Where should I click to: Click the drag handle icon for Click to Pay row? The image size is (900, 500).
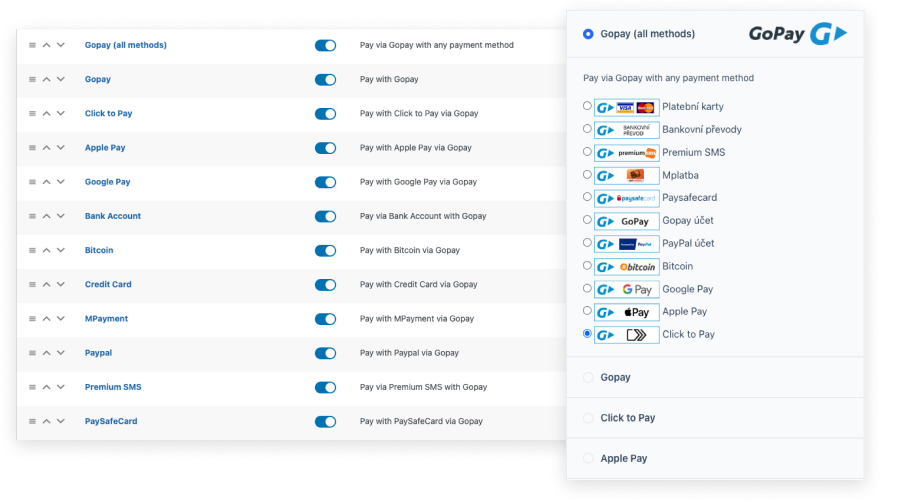(32, 114)
